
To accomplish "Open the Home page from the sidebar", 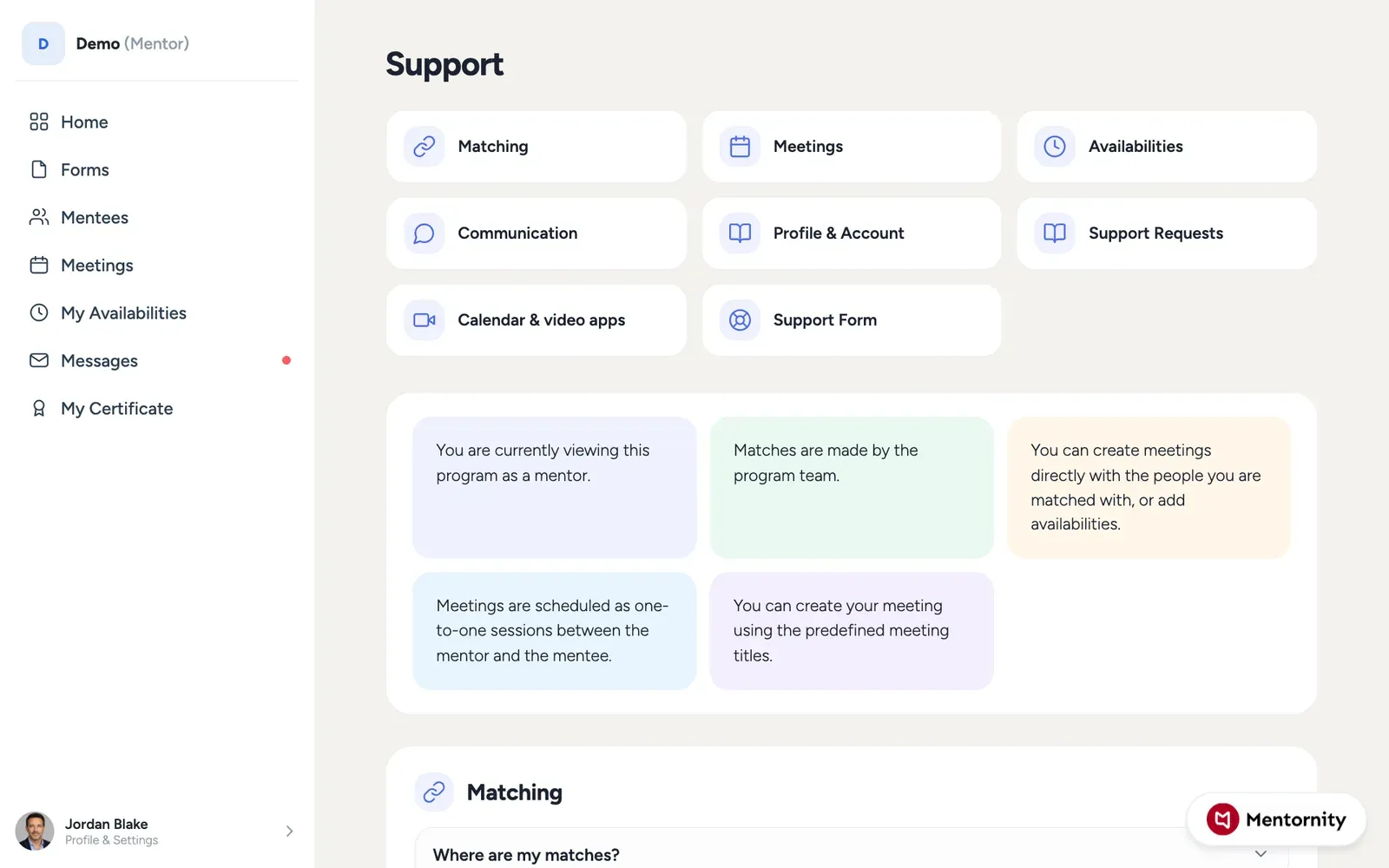I will click(156, 122).
